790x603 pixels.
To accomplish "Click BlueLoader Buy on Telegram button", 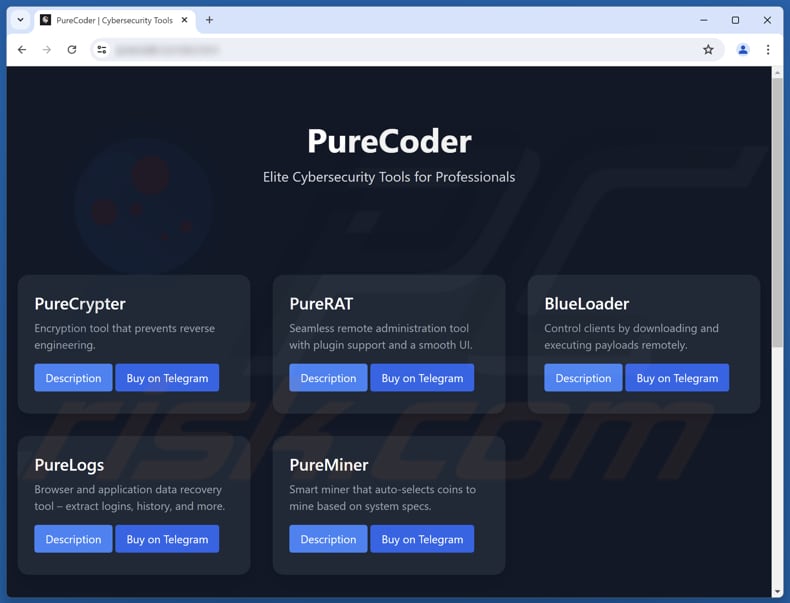I will (677, 378).
